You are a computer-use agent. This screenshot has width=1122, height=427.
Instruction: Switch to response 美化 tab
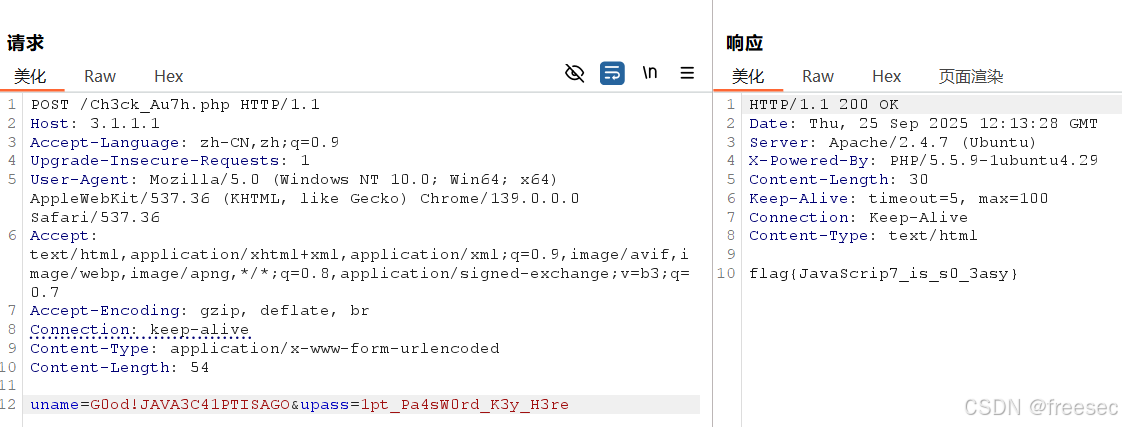point(748,76)
